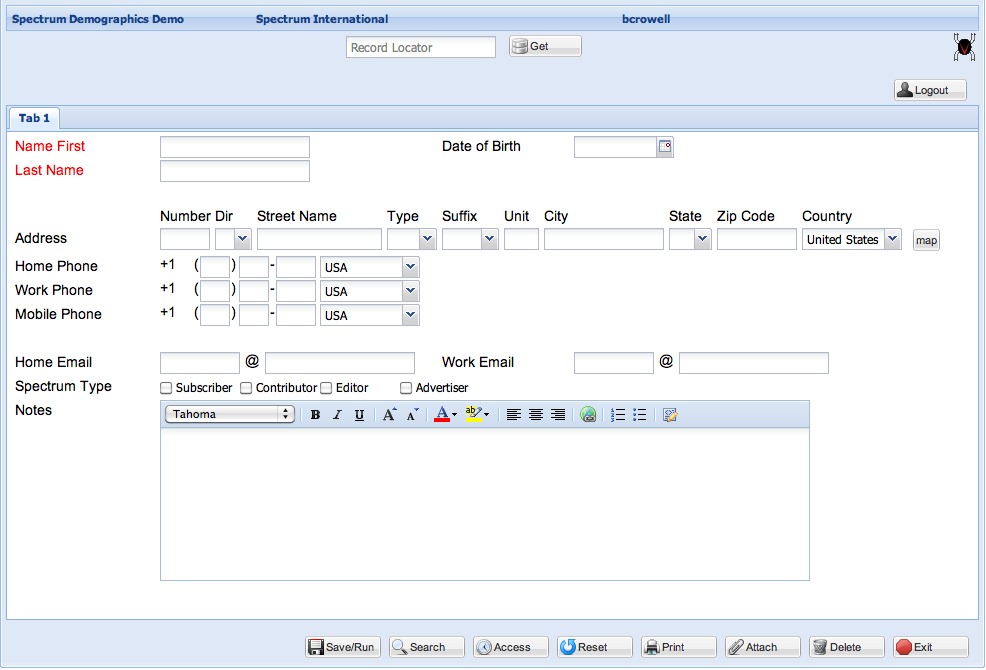Switch to Tab 1
Image resolution: width=986 pixels, height=670 pixels.
click(34, 118)
